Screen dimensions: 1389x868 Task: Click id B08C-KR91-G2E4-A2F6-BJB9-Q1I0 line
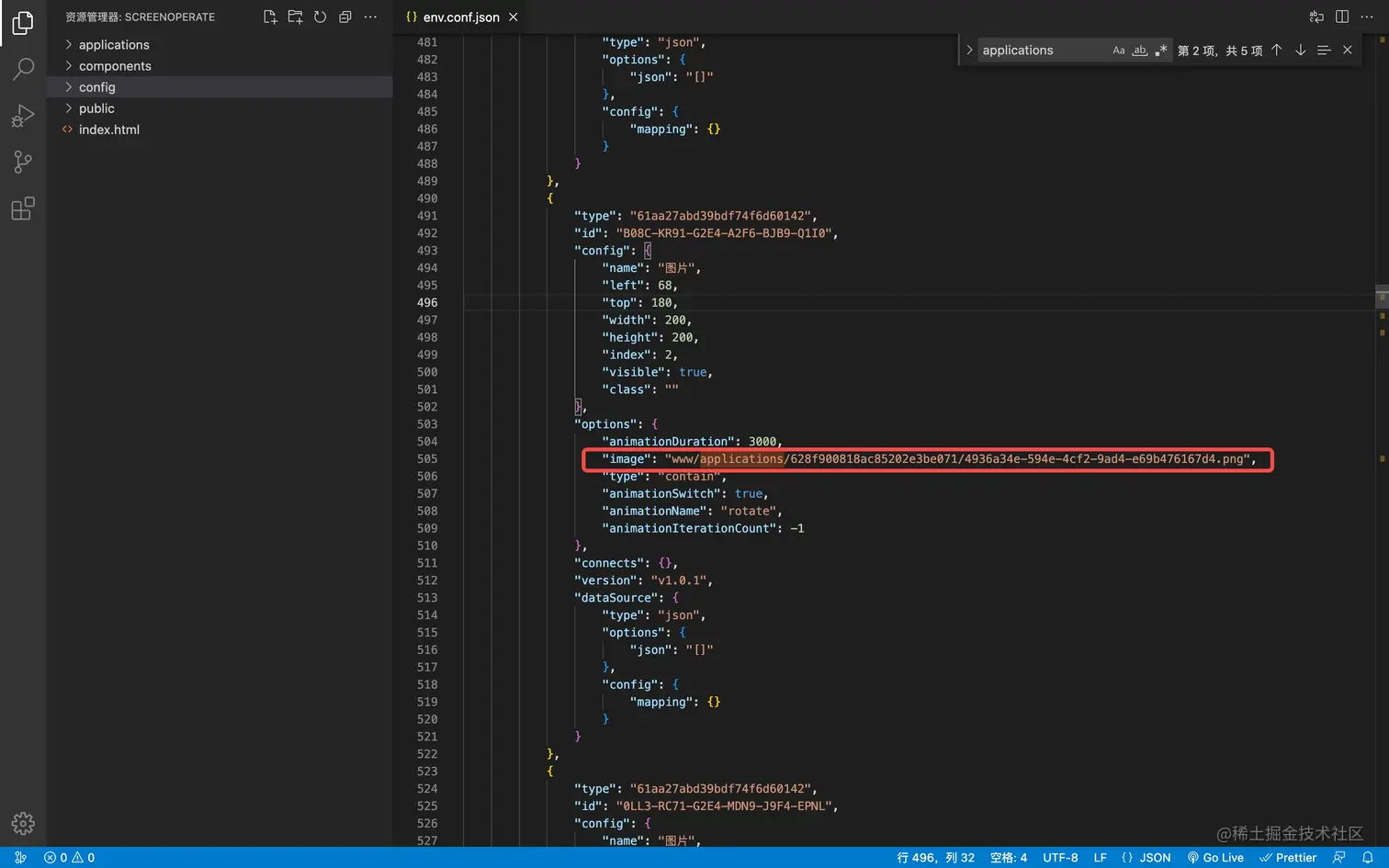706,232
